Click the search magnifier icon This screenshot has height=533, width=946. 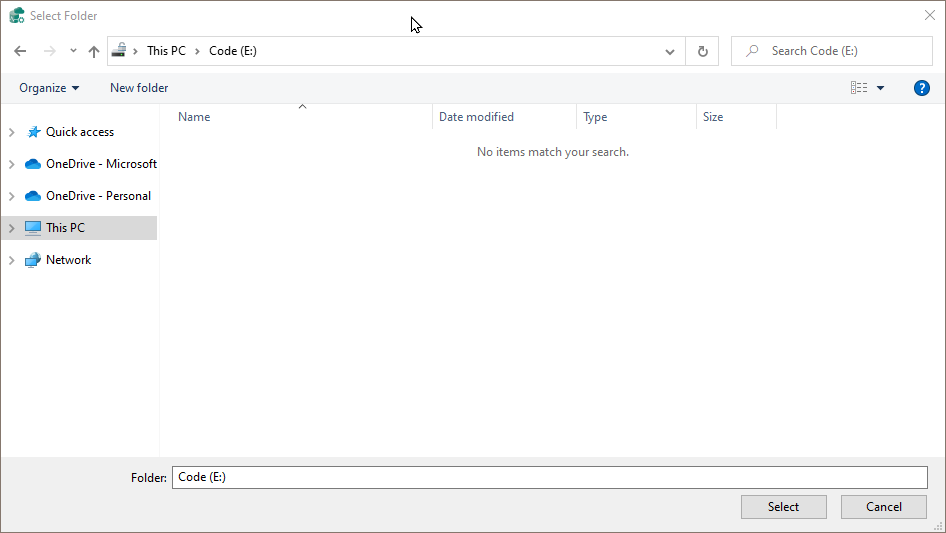click(x=752, y=51)
